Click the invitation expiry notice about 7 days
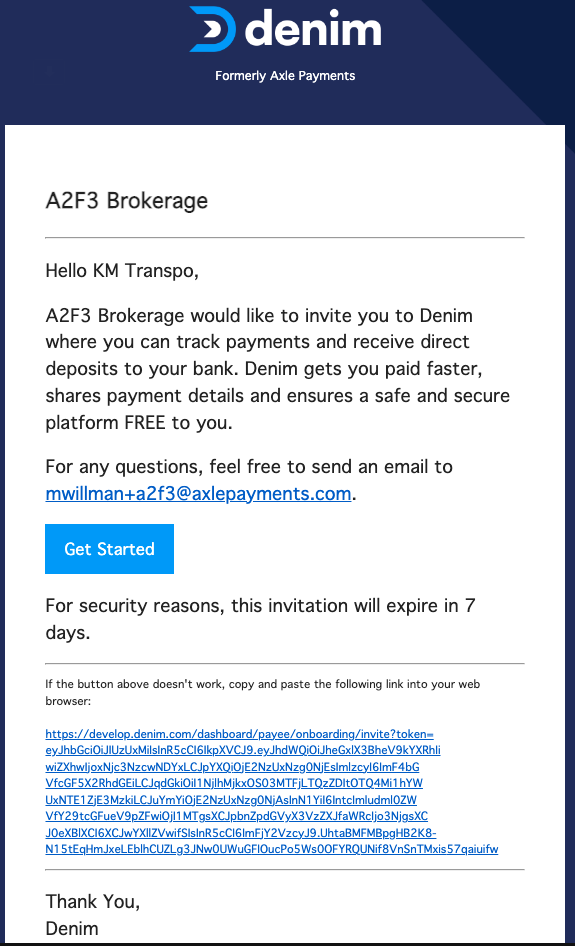Viewport: 575px width, 946px height. click(261, 619)
